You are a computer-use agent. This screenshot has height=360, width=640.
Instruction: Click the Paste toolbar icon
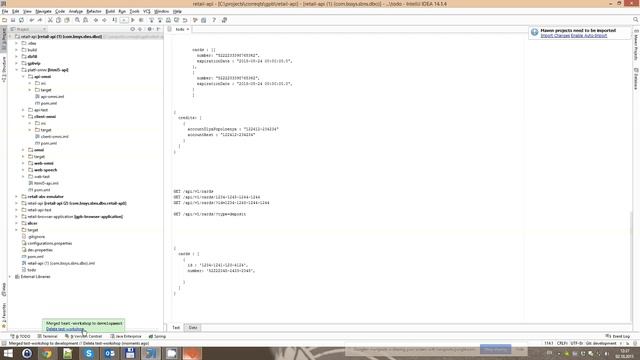coord(67,20)
